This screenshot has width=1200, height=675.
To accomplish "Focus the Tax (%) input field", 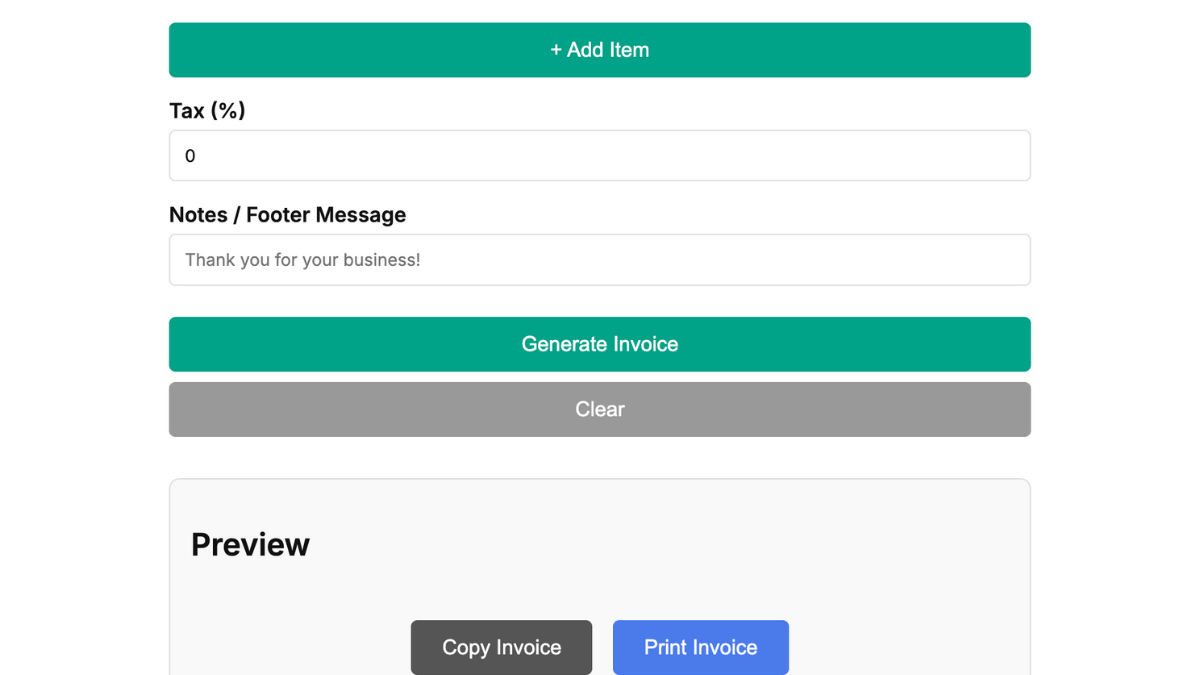I will [x=600, y=156].
